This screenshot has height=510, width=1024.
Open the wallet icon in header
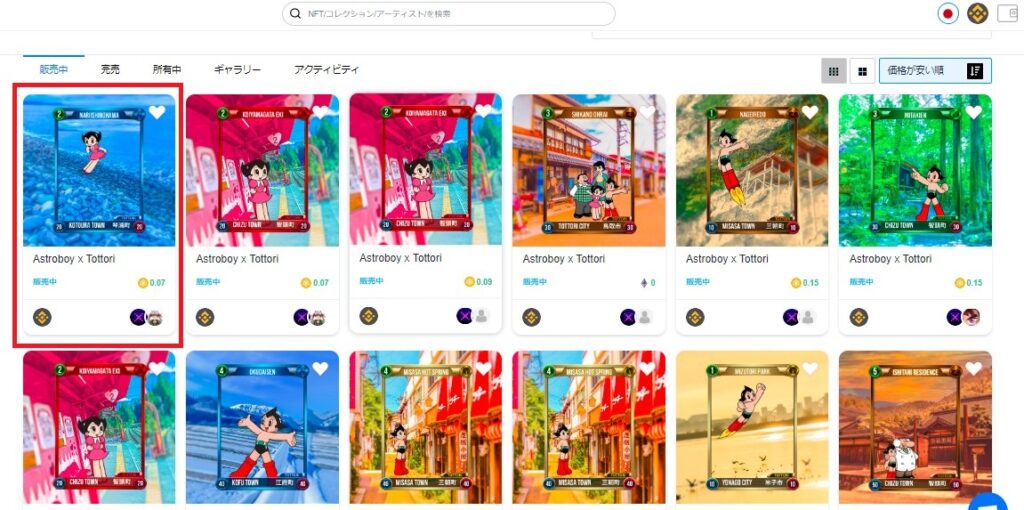coord(1008,13)
